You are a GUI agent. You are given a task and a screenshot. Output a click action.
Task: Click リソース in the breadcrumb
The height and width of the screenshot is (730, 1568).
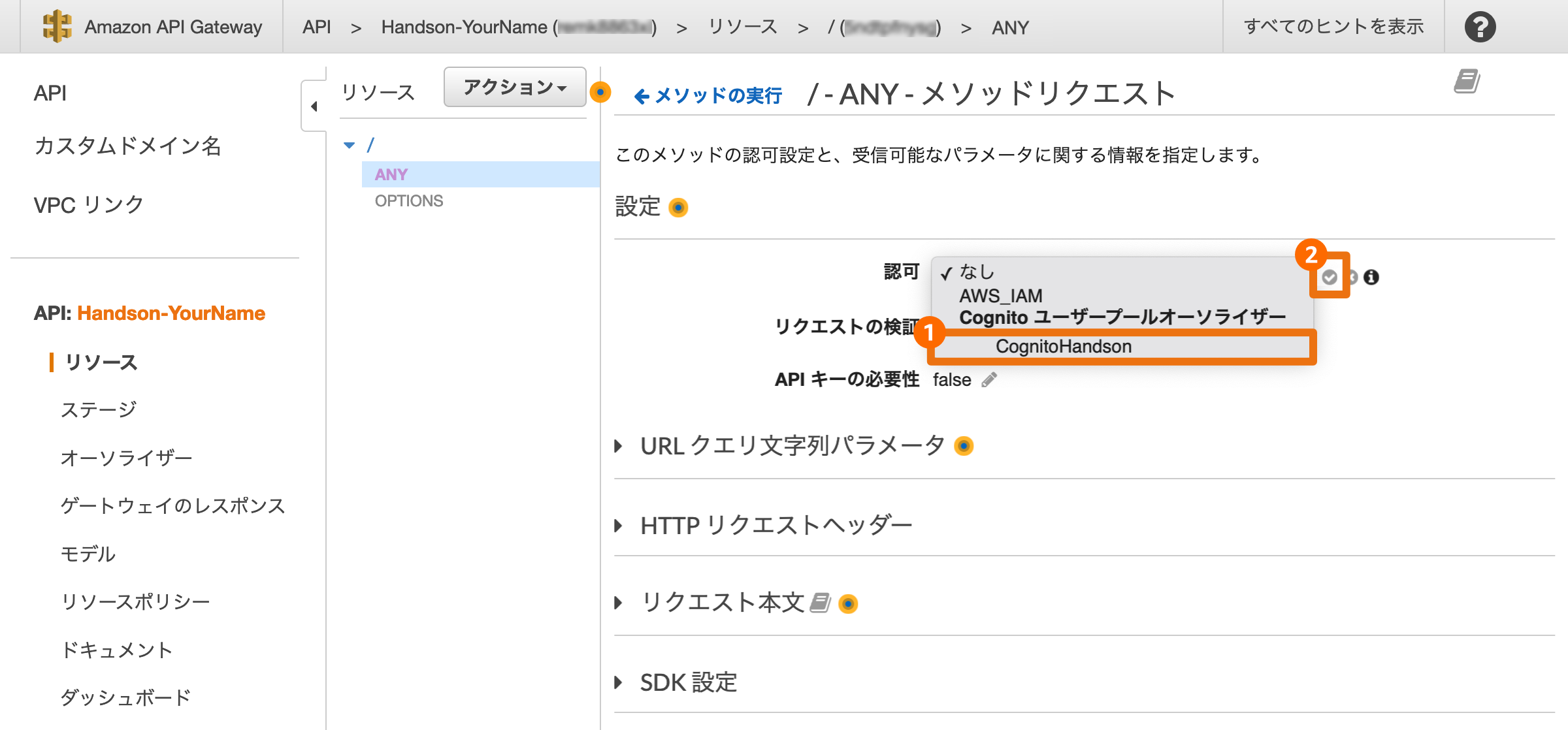pyautogui.click(x=743, y=27)
